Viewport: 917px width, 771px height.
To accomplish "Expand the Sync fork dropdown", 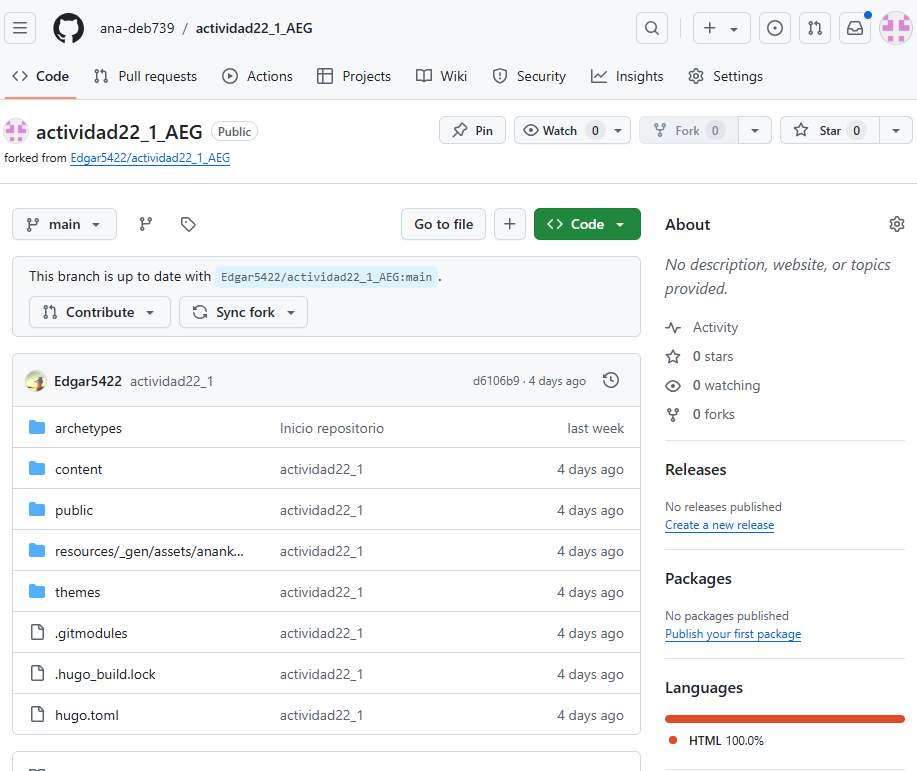I will [243, 312].
